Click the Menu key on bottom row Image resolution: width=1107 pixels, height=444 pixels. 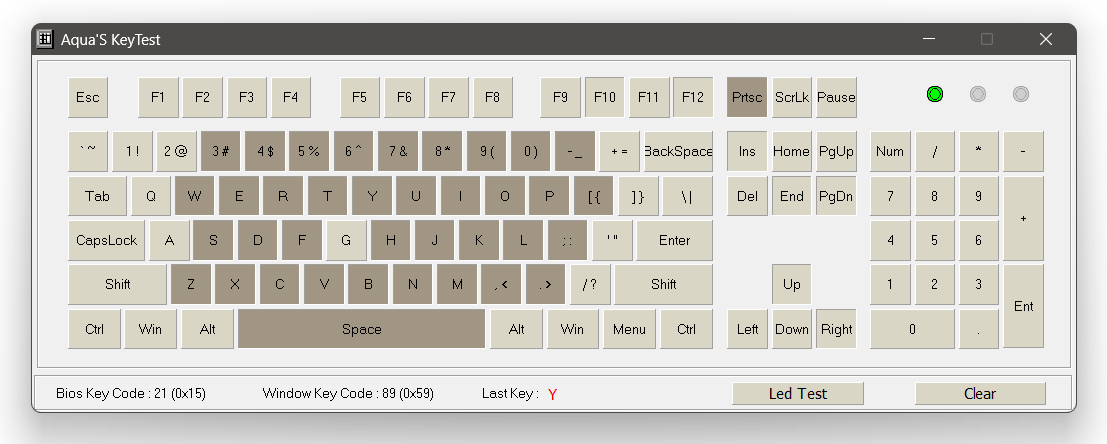(x=629, y=329)
